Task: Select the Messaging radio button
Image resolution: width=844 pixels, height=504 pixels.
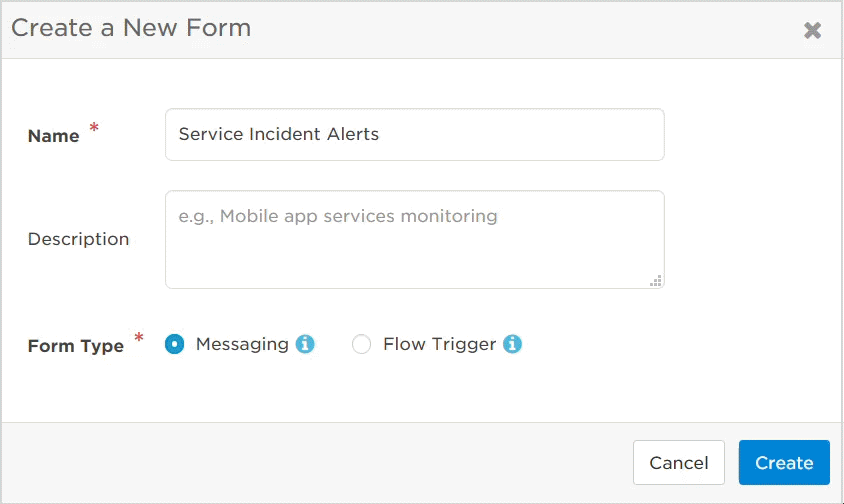Action: (174, 344)
